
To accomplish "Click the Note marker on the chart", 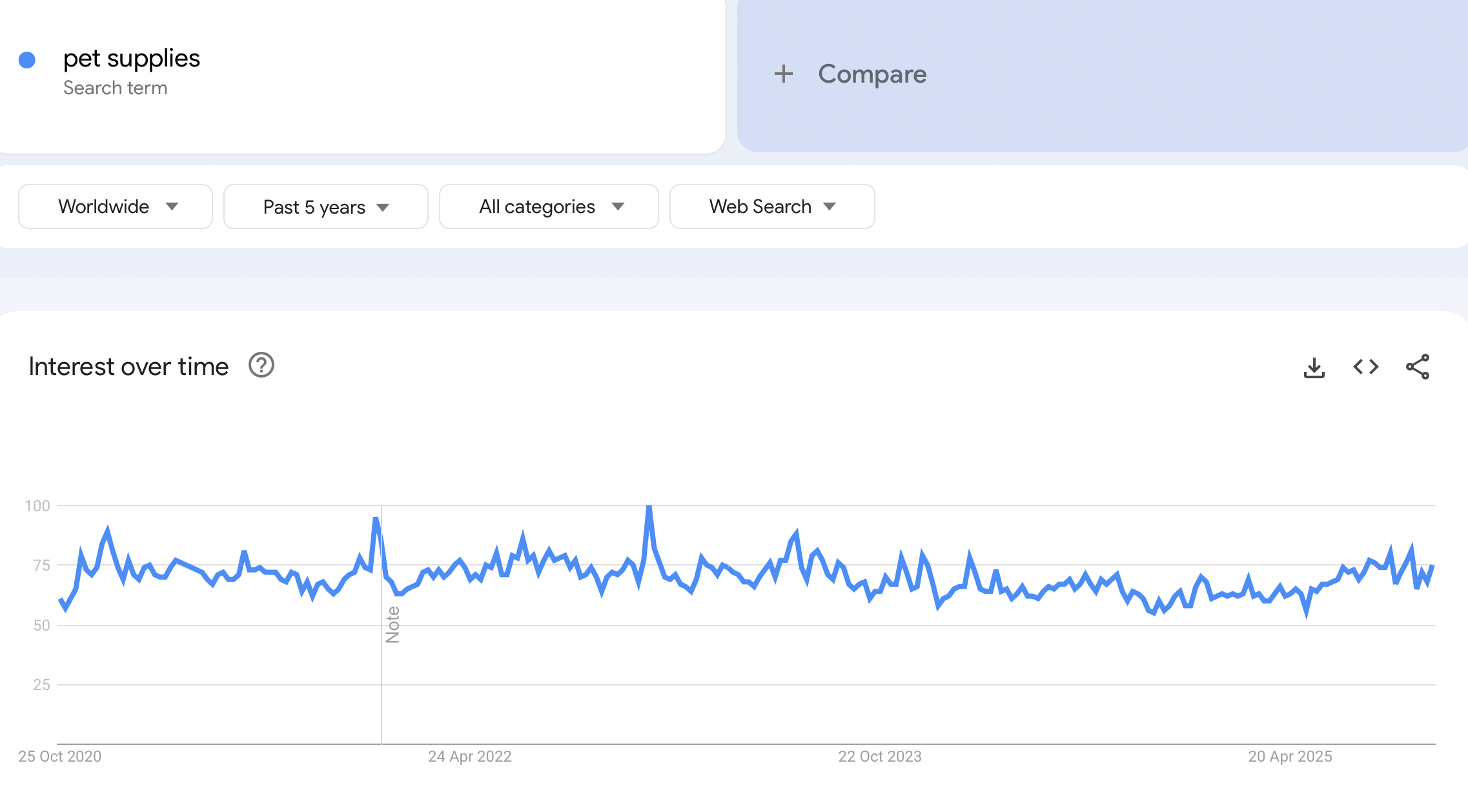I will click(x=392, y=625).
